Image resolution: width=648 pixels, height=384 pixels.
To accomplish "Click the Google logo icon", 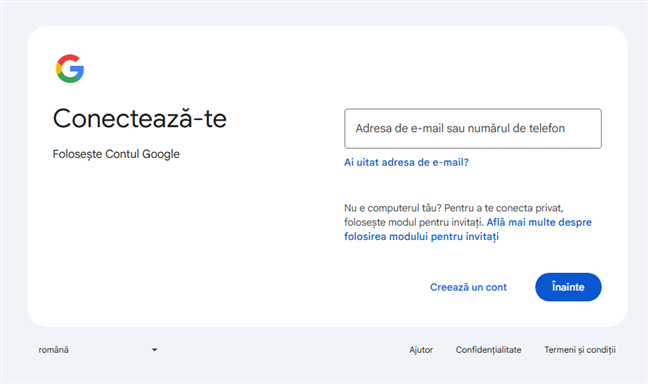I will click(70, 69).
